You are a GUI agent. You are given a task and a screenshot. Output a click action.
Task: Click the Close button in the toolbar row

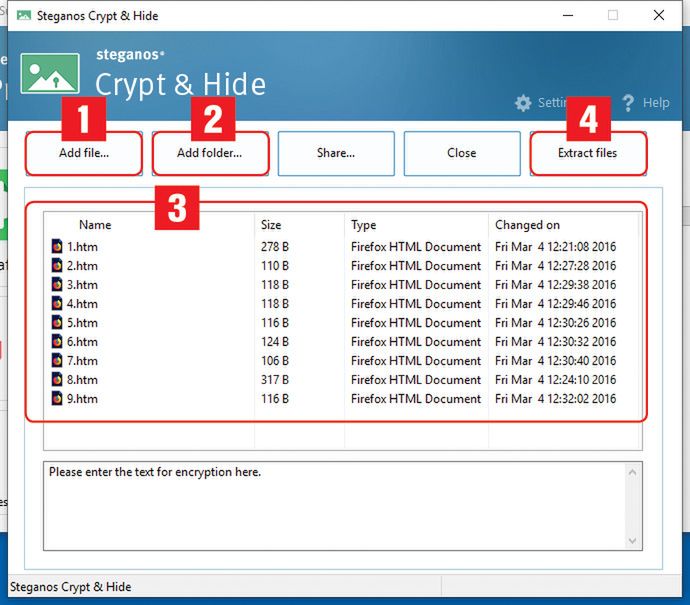462,153
